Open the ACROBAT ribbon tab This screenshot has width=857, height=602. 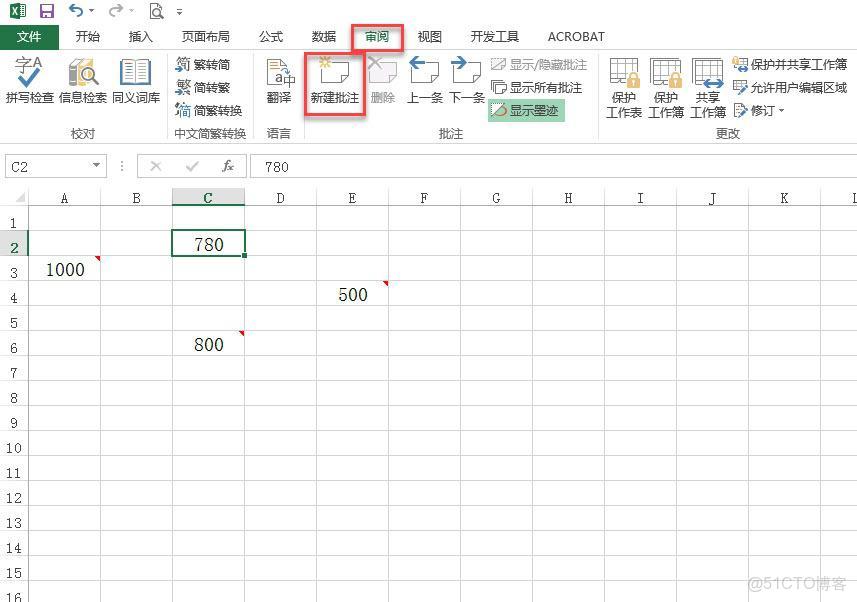(575, 36)
